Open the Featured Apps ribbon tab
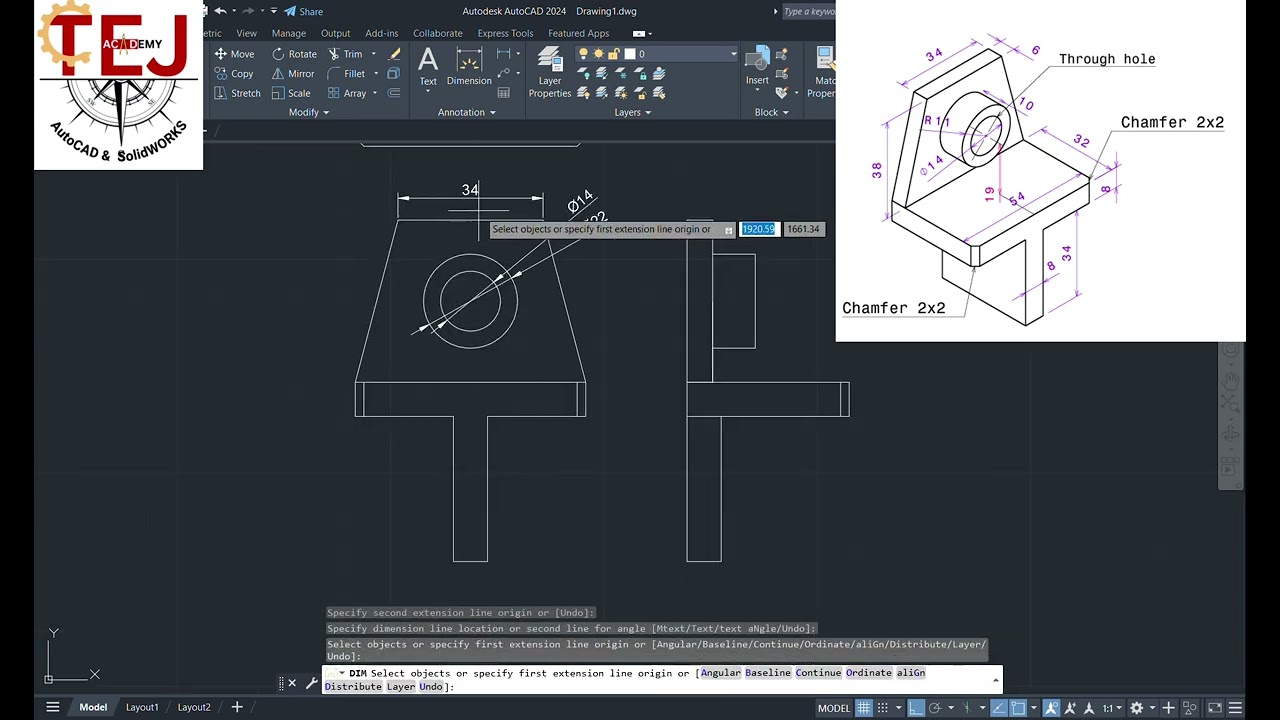This screenshot has height=720, width=1280. (578, 33)
